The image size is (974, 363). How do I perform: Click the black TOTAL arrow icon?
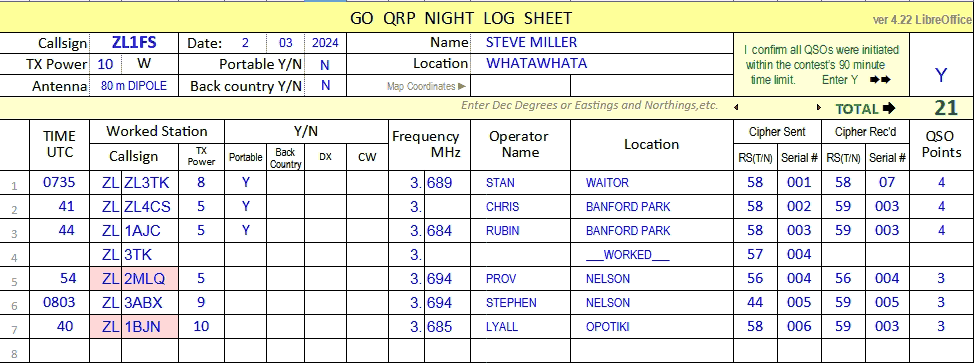pos(889,109)
